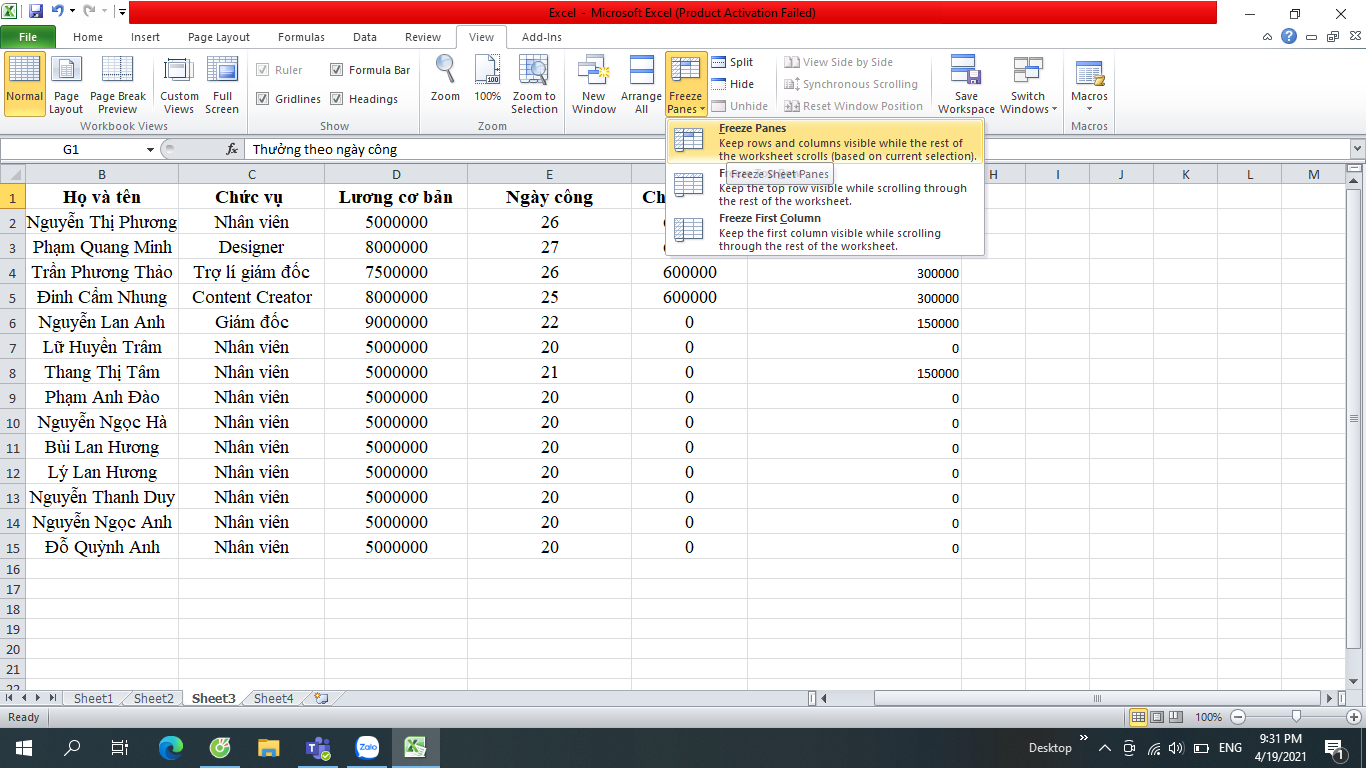Go to the last sheet navigation arrow
Screen dimensions: 1366x768
pos(52,698)
